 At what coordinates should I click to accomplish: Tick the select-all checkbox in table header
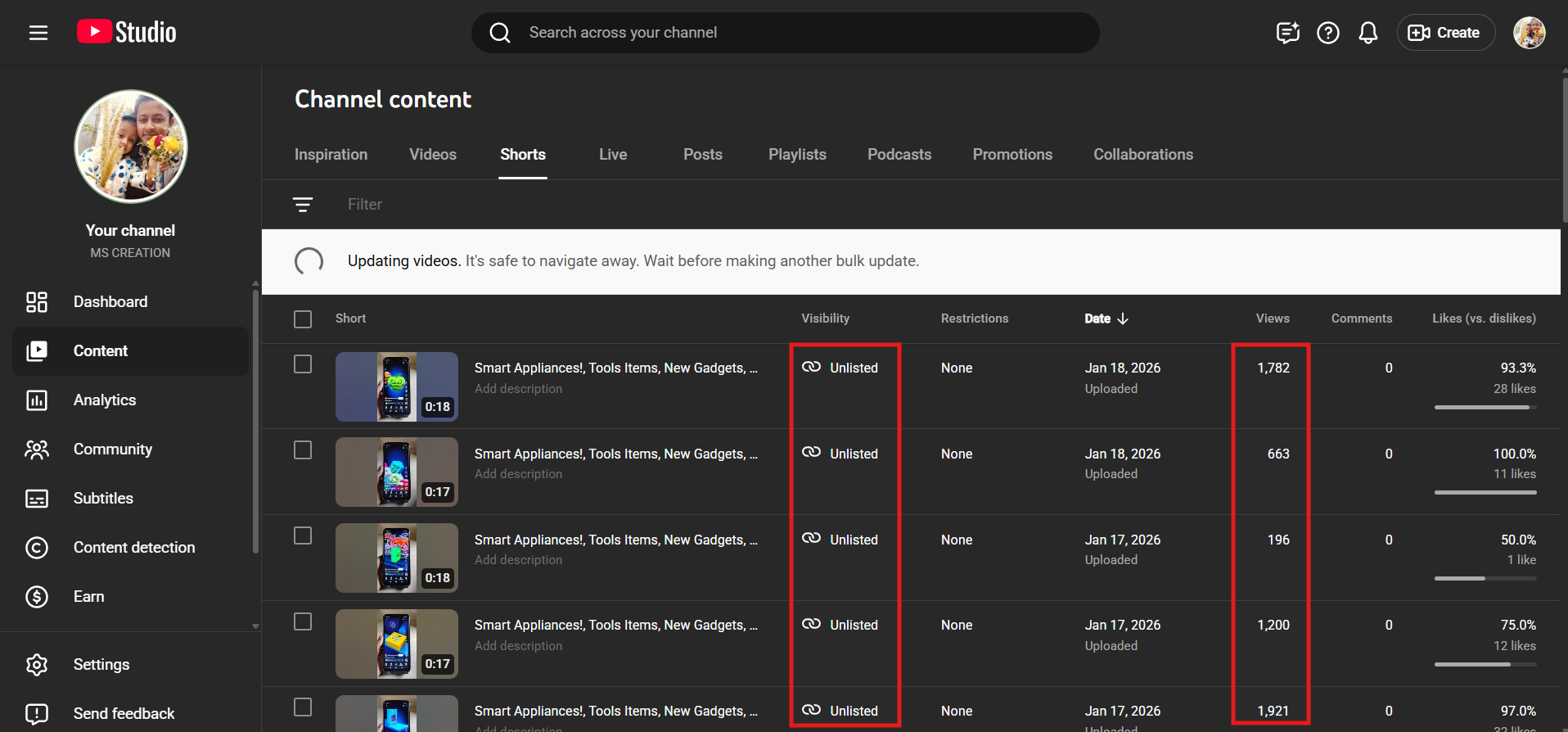tap(303, 319)
